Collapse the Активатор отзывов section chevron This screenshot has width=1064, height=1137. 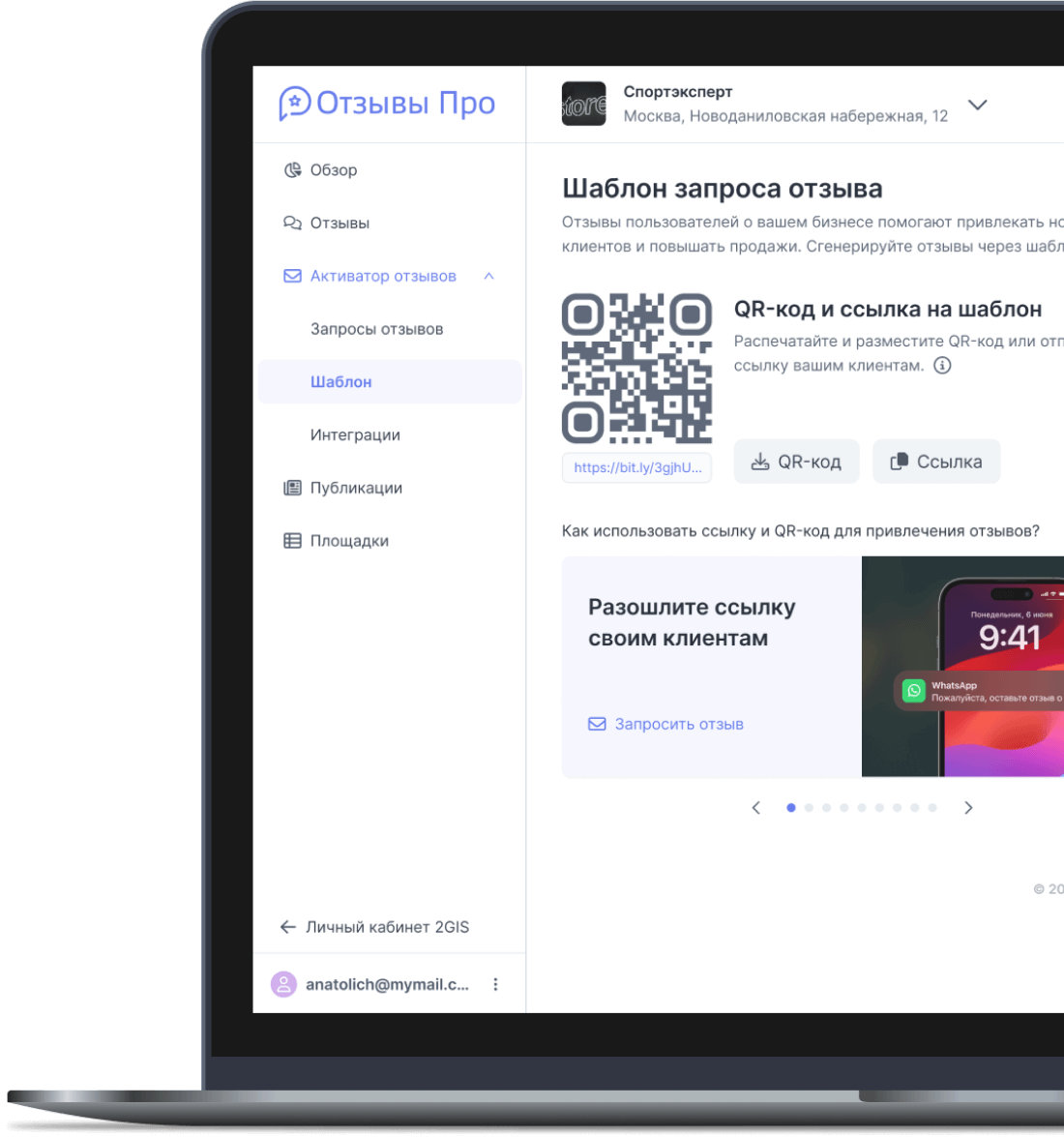(x=489, y=277)
